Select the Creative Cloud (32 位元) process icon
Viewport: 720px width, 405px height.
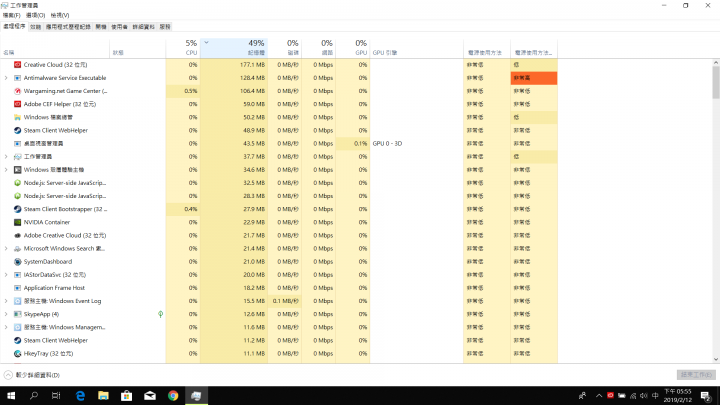[17, 65]
